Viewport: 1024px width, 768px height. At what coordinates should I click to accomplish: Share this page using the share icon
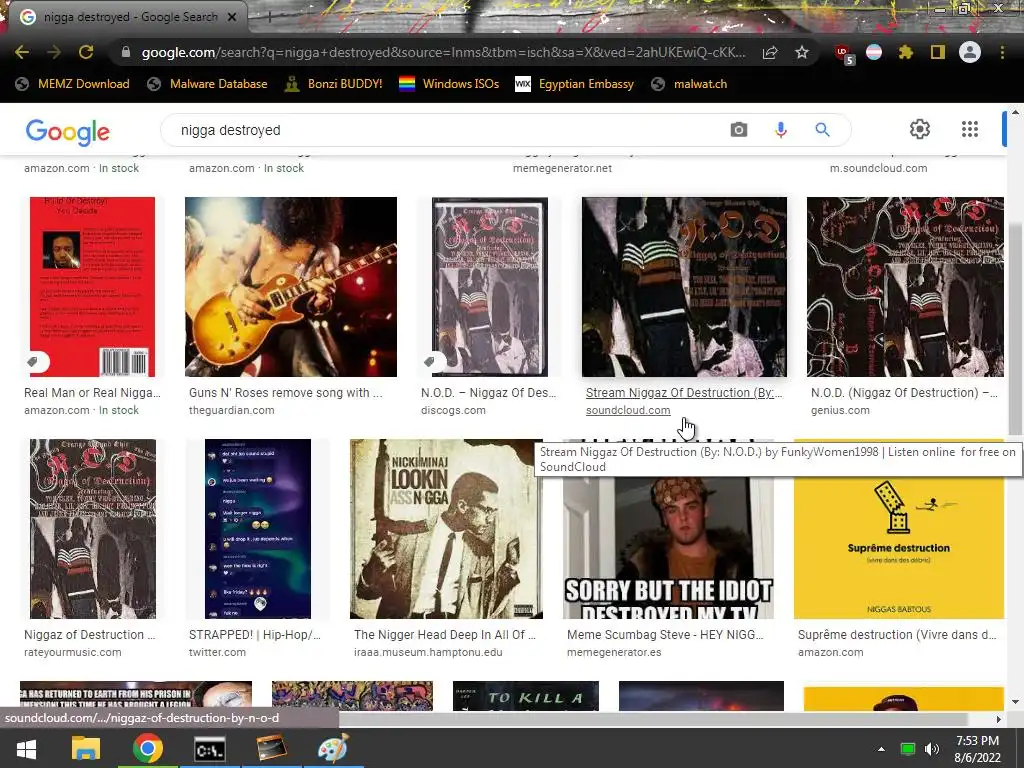point(770,52)
